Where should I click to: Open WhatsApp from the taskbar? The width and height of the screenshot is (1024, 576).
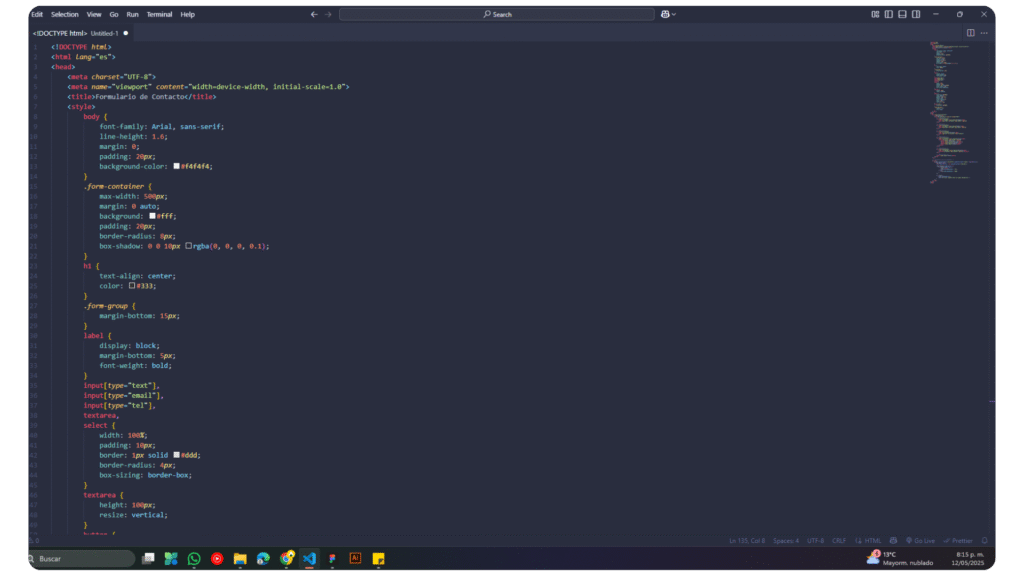194,559
